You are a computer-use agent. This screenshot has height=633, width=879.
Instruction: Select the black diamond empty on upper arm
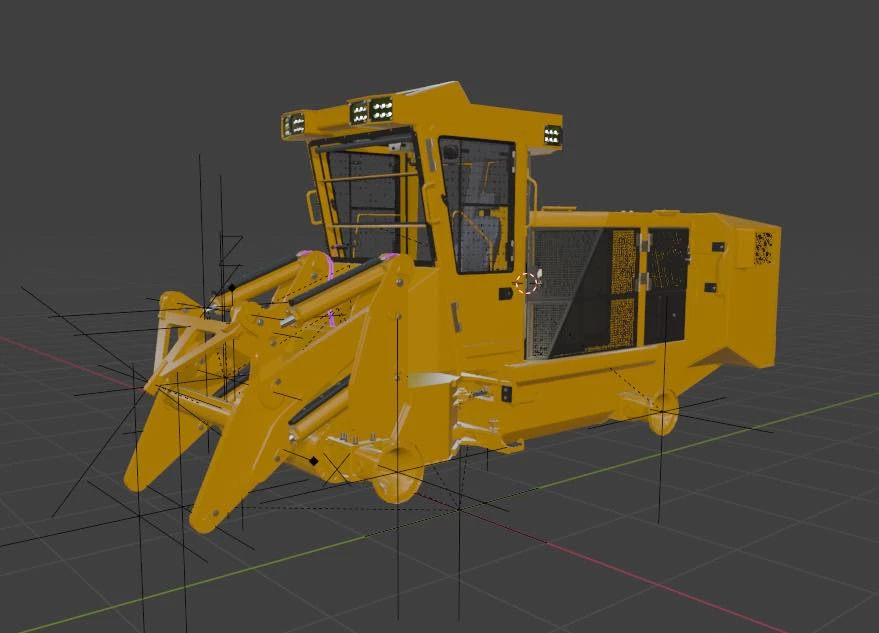click(x=231, y=288)
